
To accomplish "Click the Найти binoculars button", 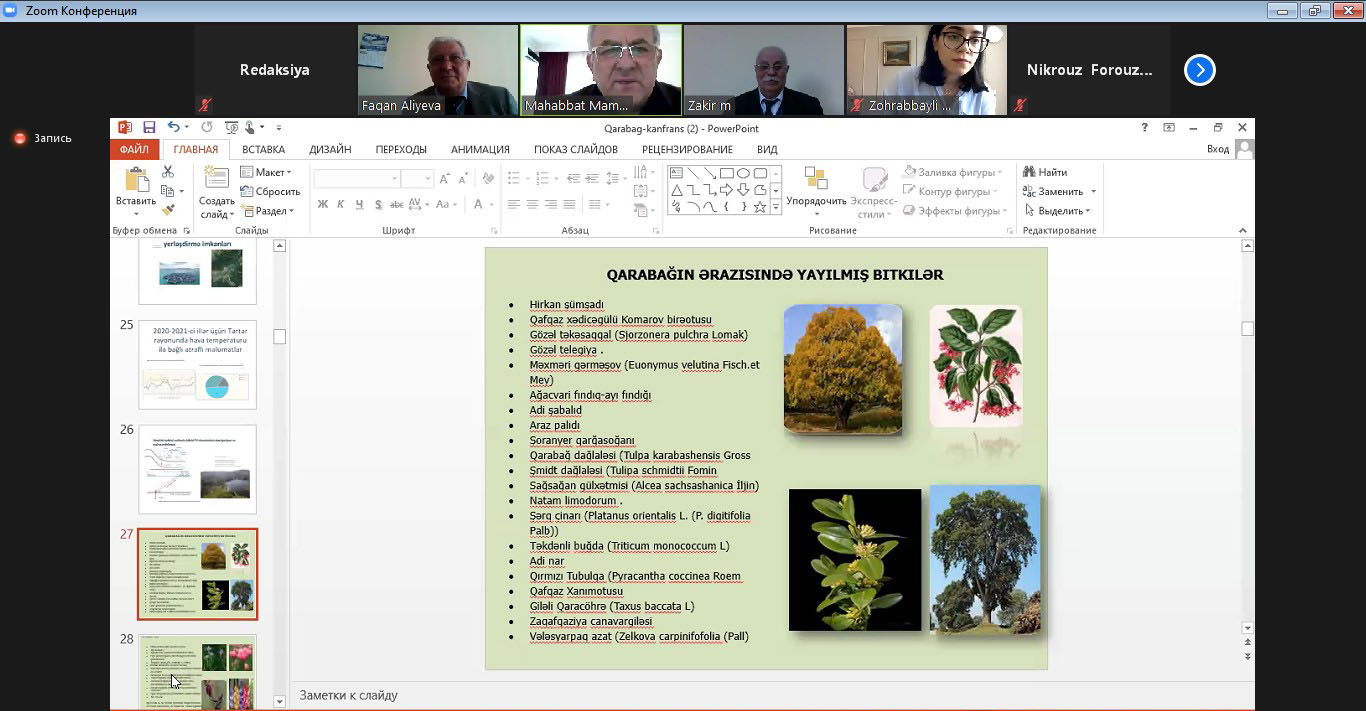I will coord(1046,172).
